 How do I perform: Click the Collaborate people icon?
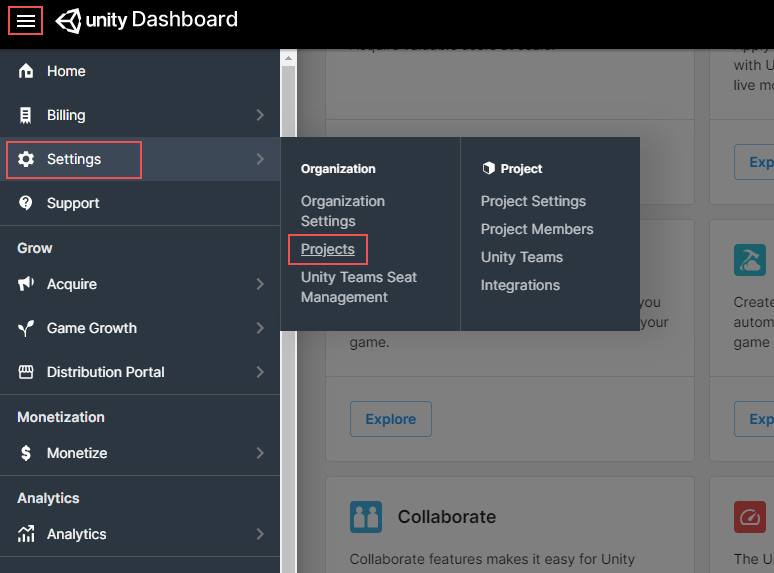tap(366, 517)
